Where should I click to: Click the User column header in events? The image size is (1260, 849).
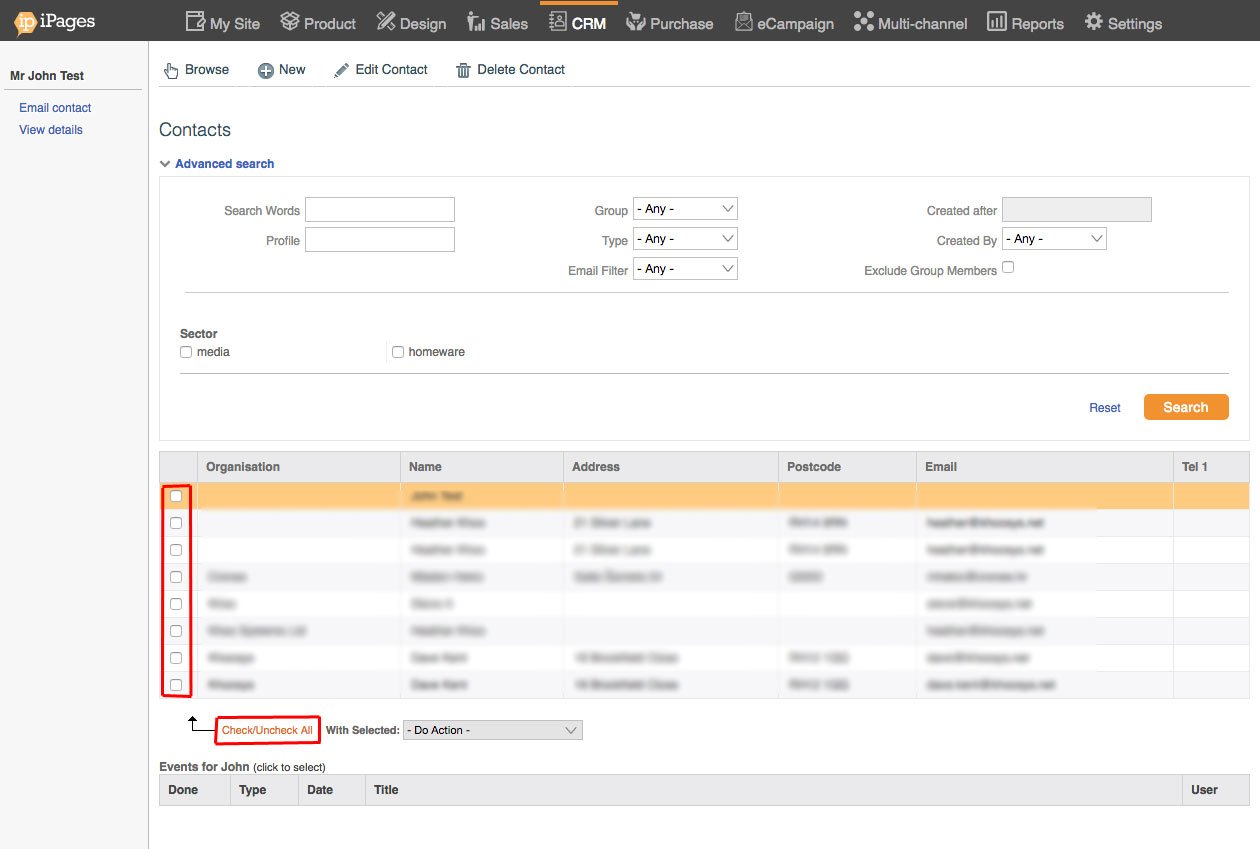click(1216, 790)
